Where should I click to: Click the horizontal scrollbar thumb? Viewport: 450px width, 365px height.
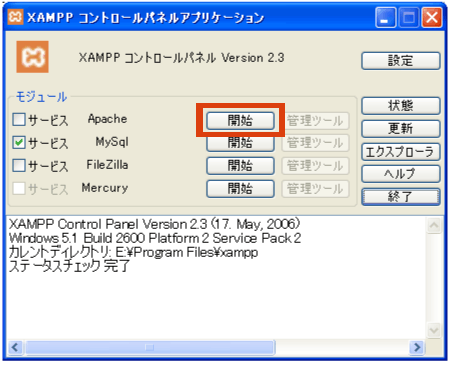pyautogui.click(x=150, y=347)
